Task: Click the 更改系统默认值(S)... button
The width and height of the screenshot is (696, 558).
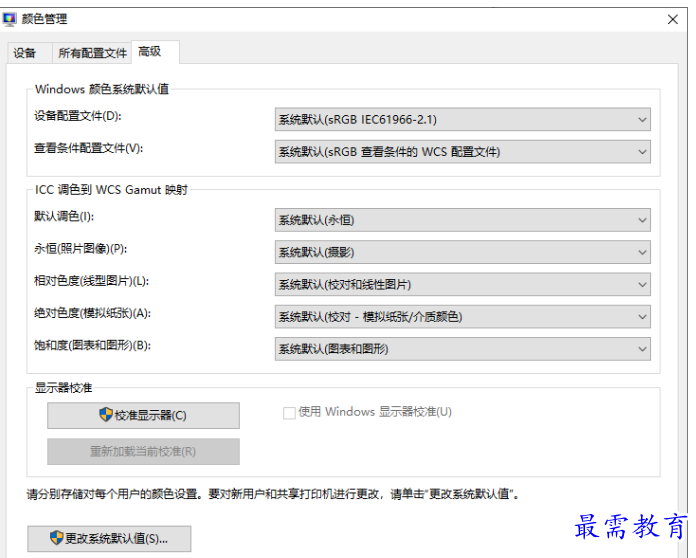Action: (109, 538)
